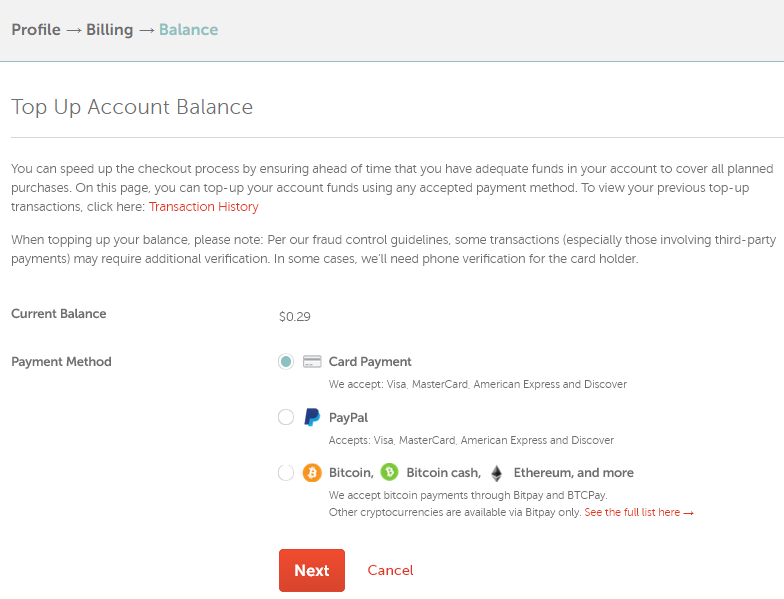Click the $0.29 current balance value
784x599 pixels.
coord(294,316)
